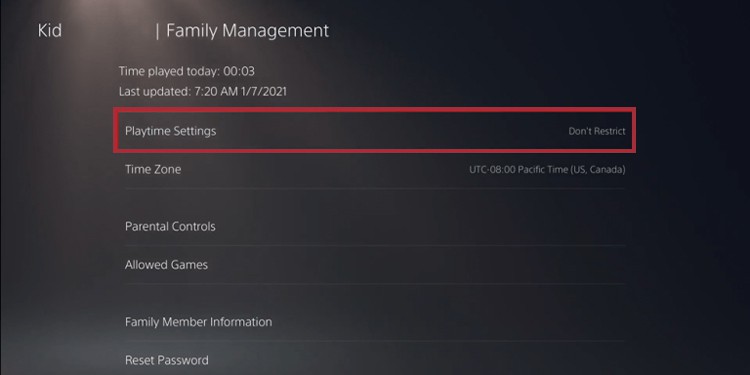
Task: Click Time played today text
Action: (169, 71)
